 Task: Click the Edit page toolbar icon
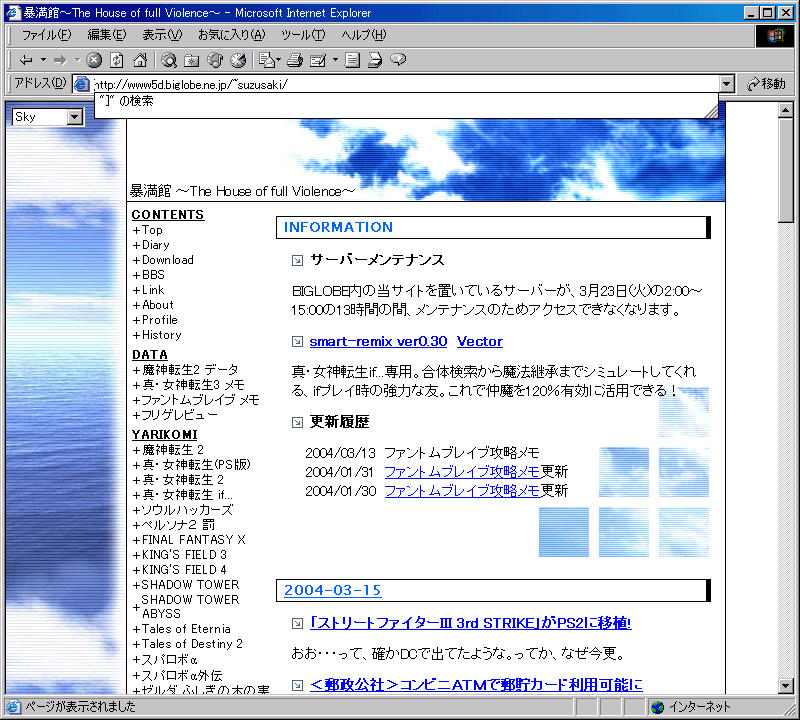click(318, 60)
